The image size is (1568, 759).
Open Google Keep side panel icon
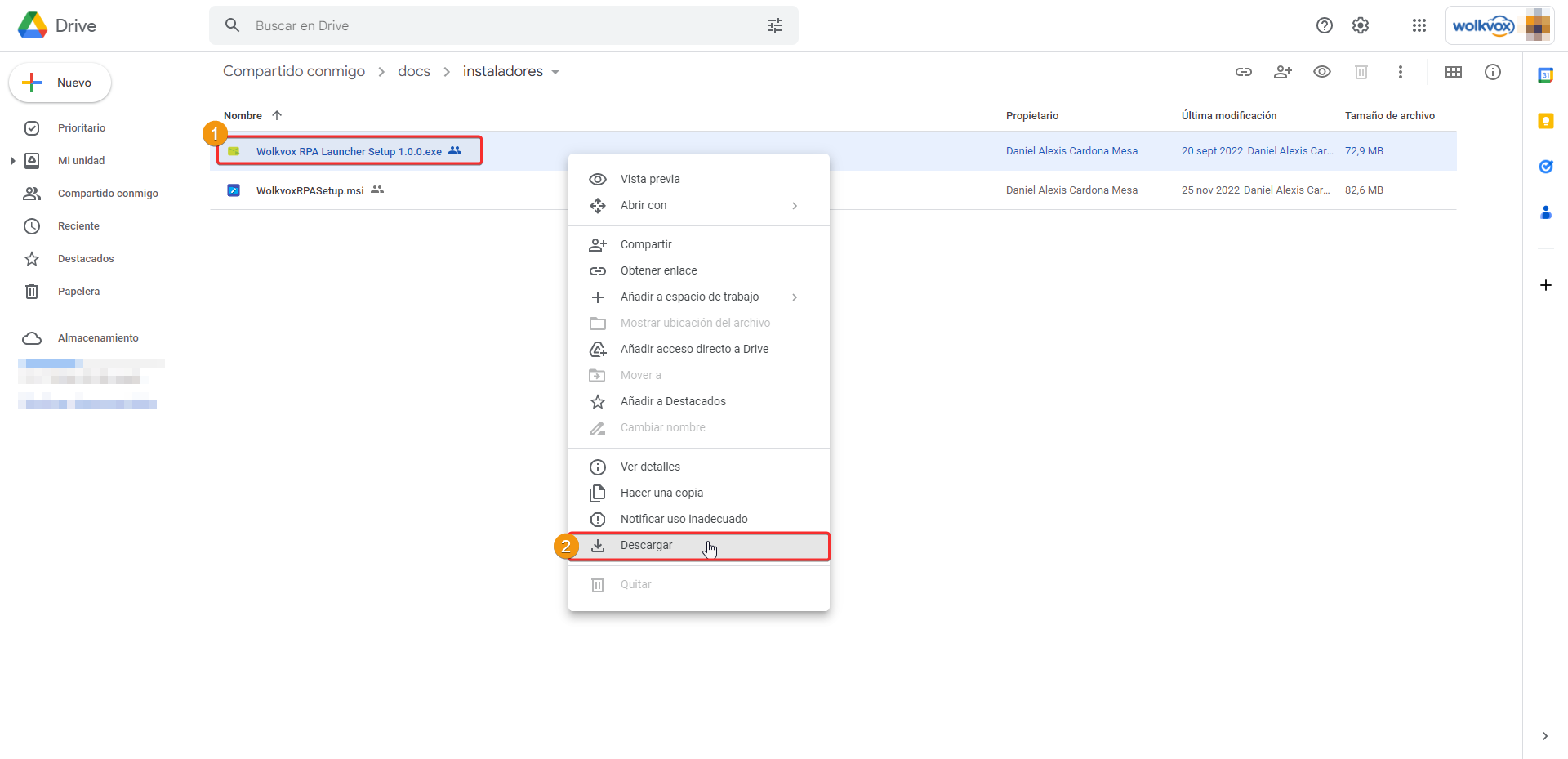click(1546, 121)
